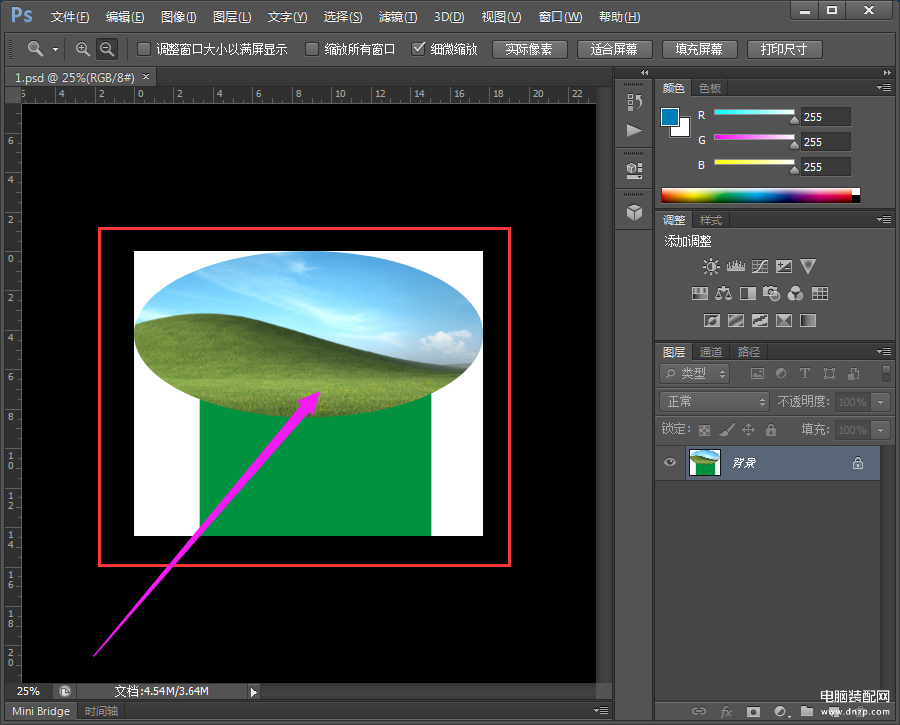
Task: Click the Fit Screen button
Action: pyautogui.click(x=614, y=49)
